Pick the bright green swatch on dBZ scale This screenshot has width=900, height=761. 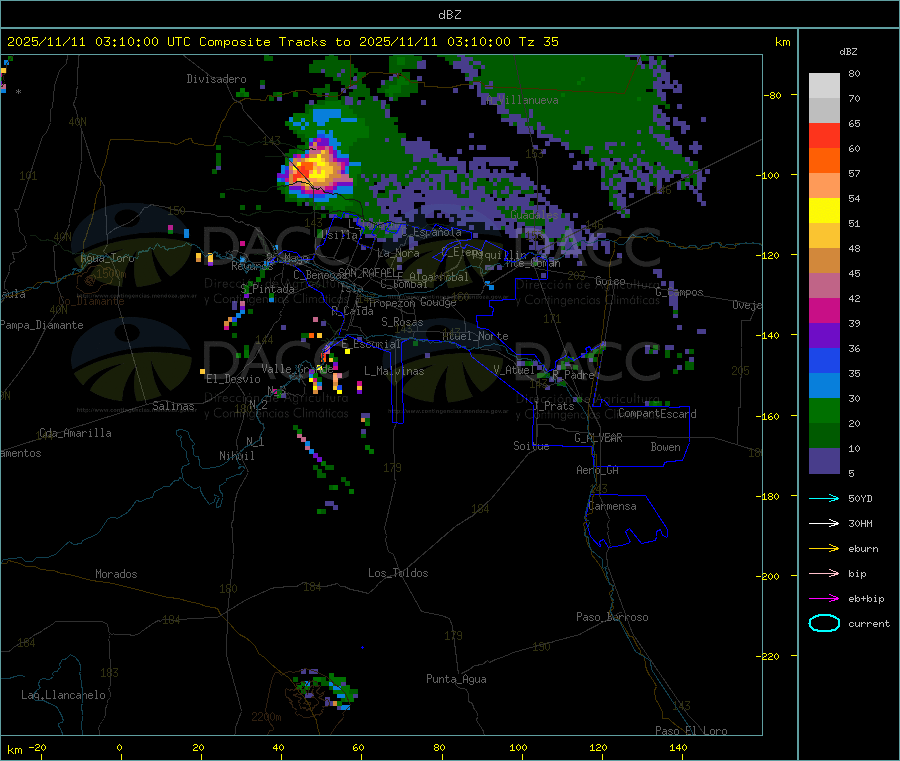click(x=824, y=410)
